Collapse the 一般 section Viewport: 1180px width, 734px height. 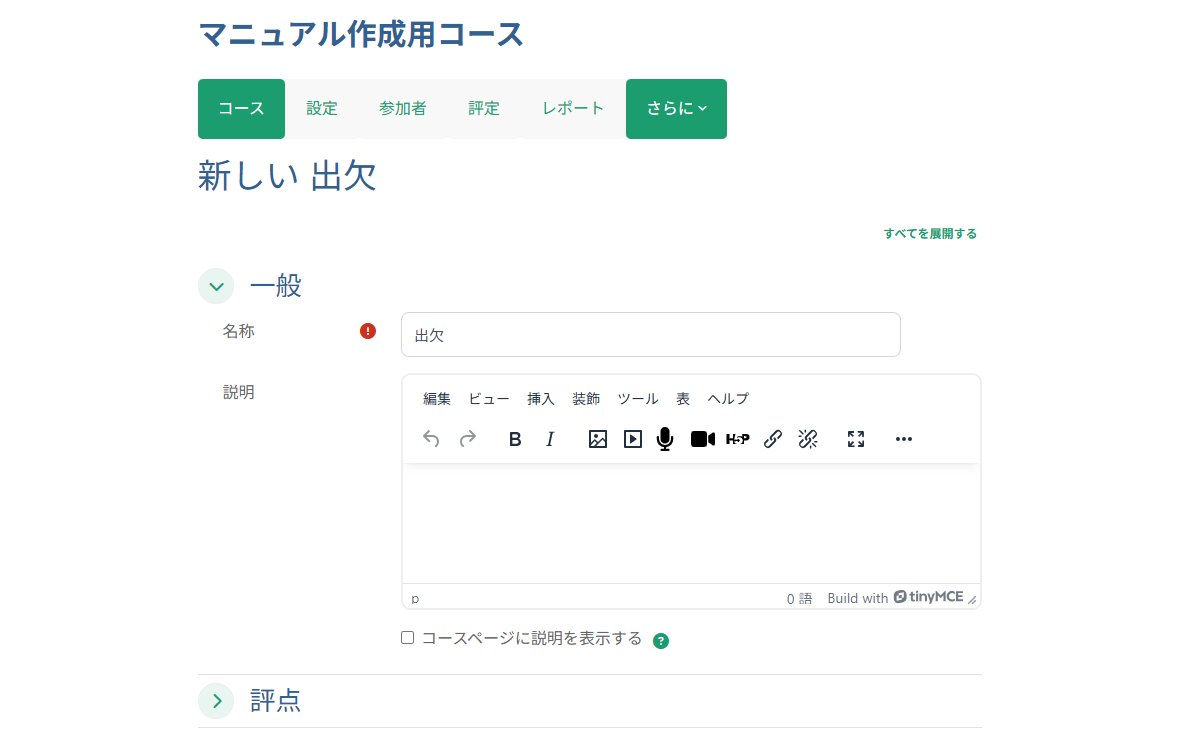pos(216,286)
